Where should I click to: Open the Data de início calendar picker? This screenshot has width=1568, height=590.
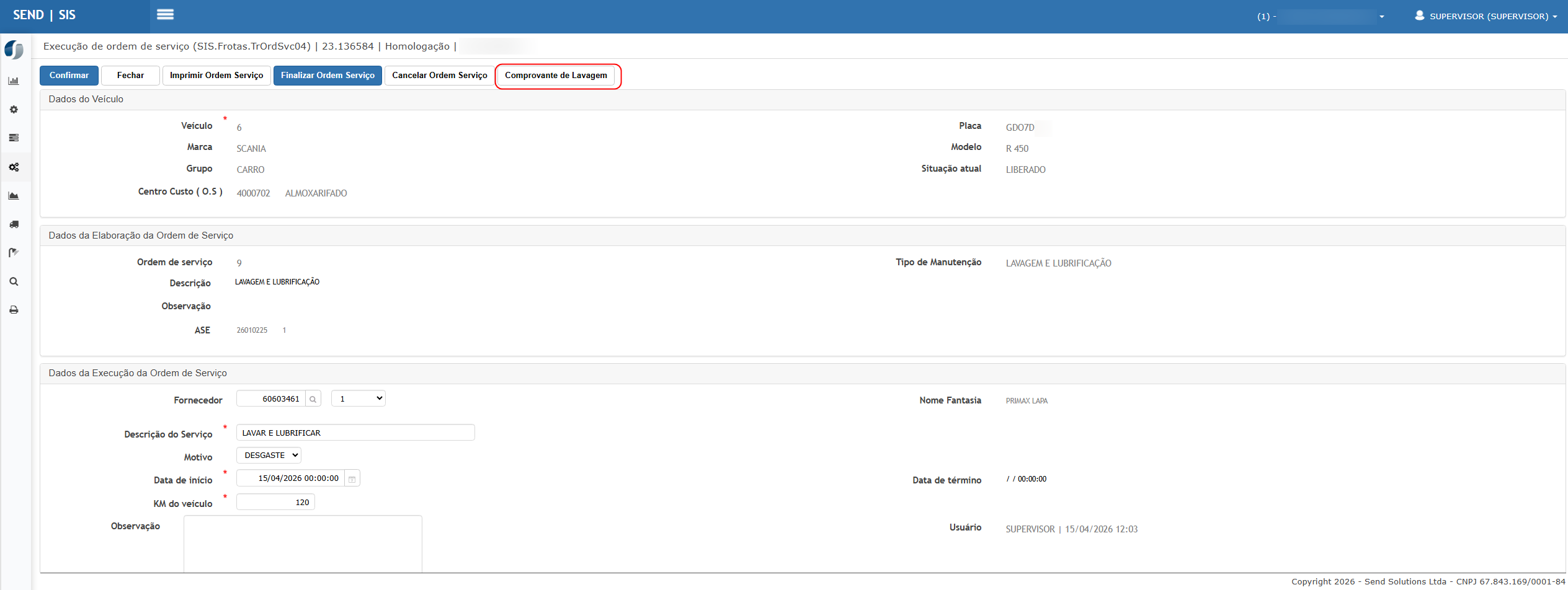click(x=352, y=479)
